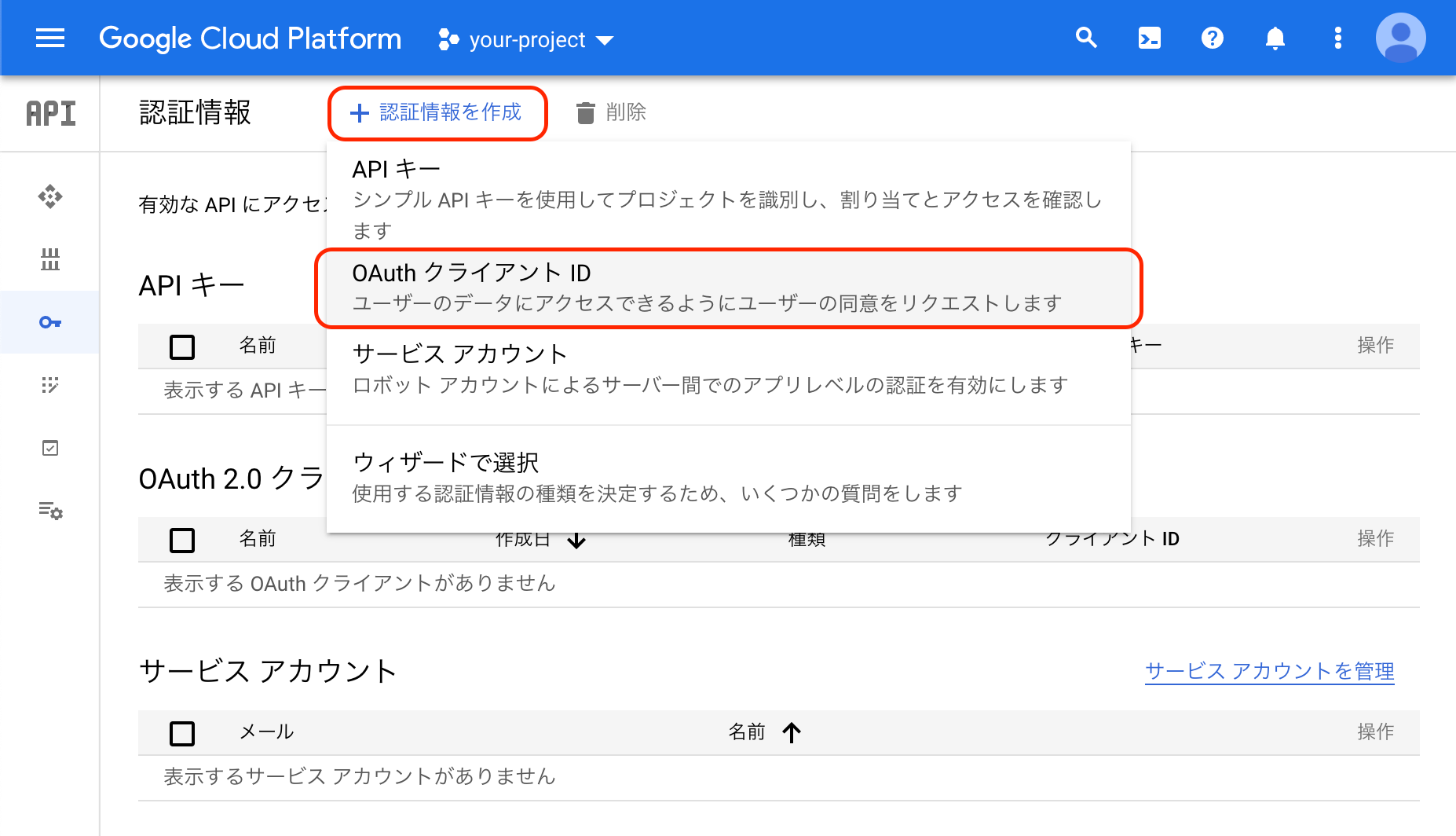Open the library grid icon in sidebar

pos(50,259)
